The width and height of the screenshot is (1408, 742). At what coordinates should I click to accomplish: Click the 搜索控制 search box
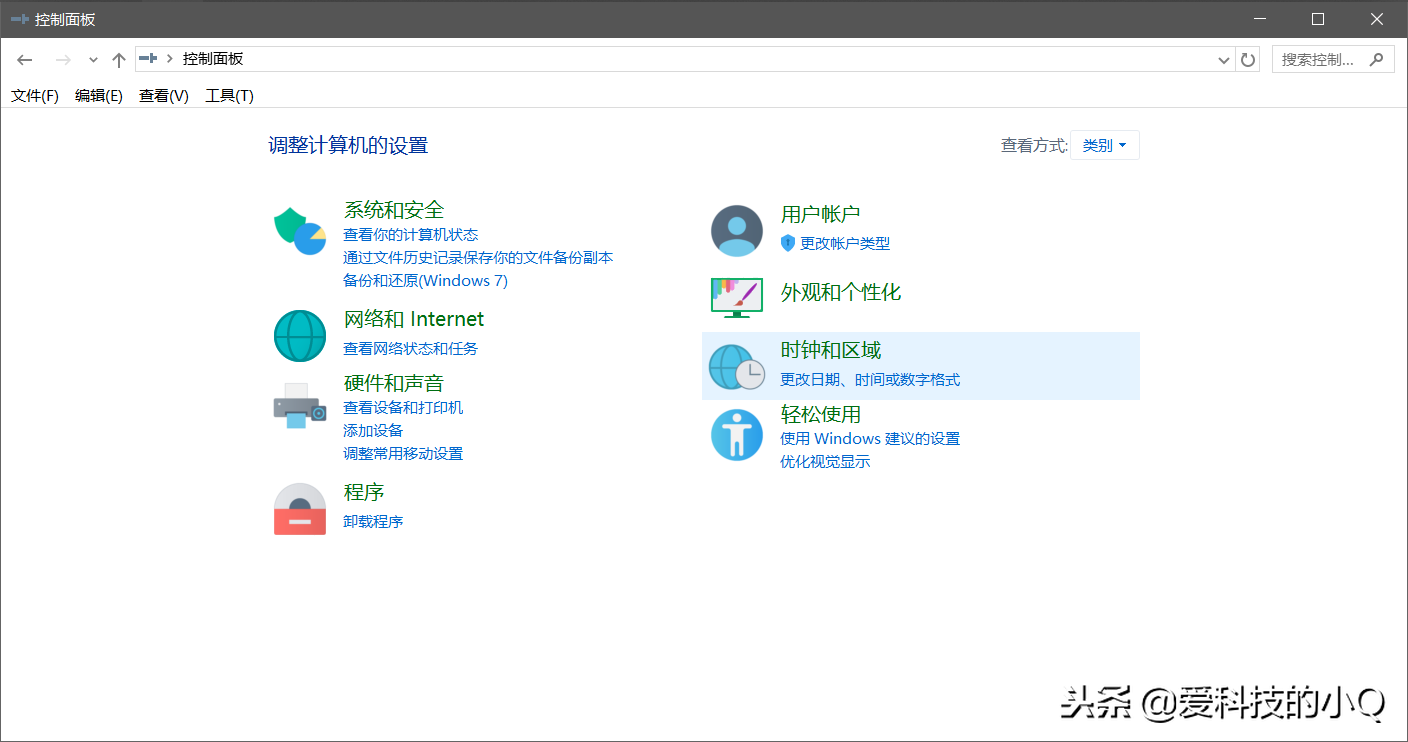1333,60
